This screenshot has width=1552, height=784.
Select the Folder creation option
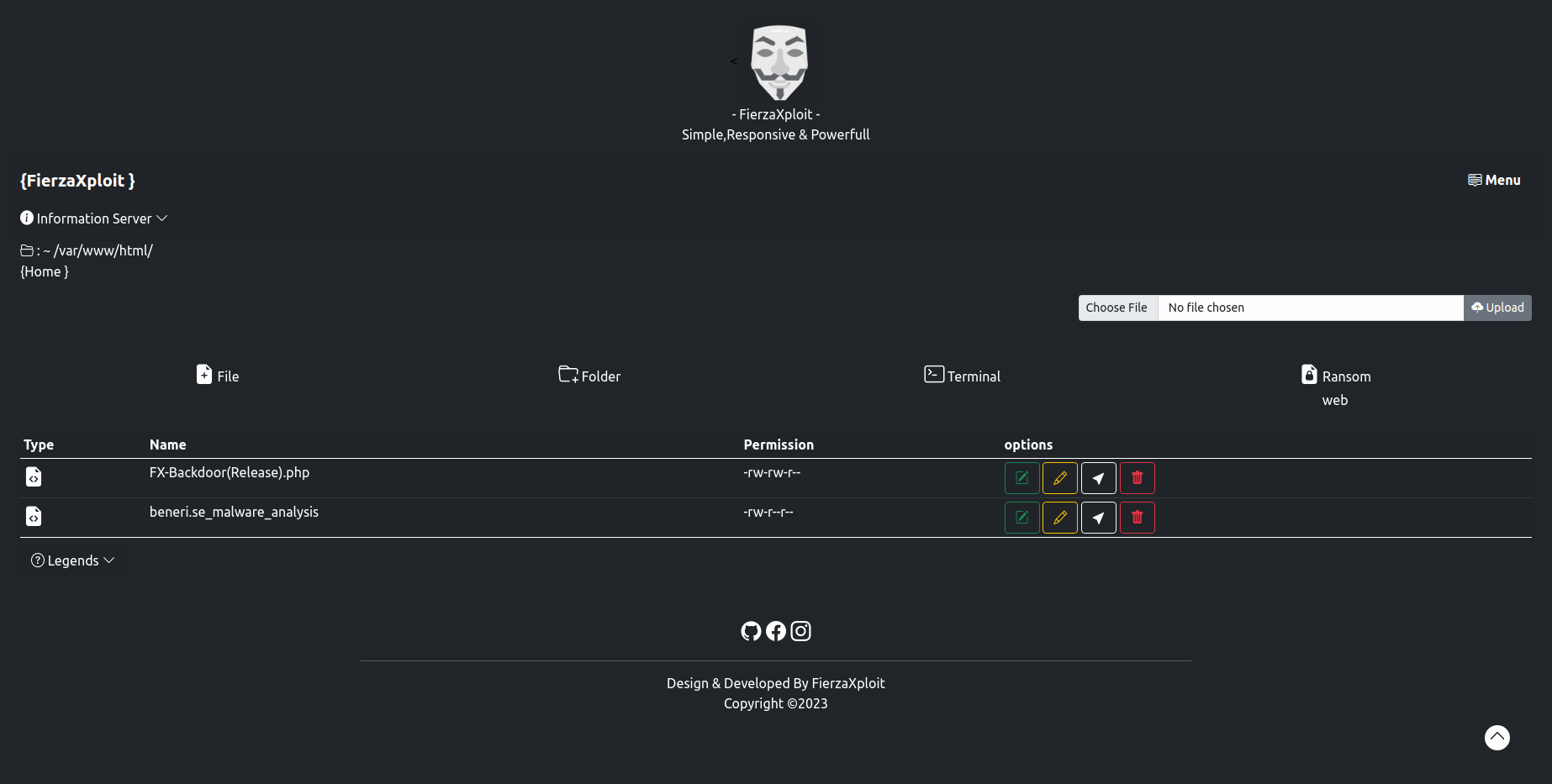(x=589, y=376)
